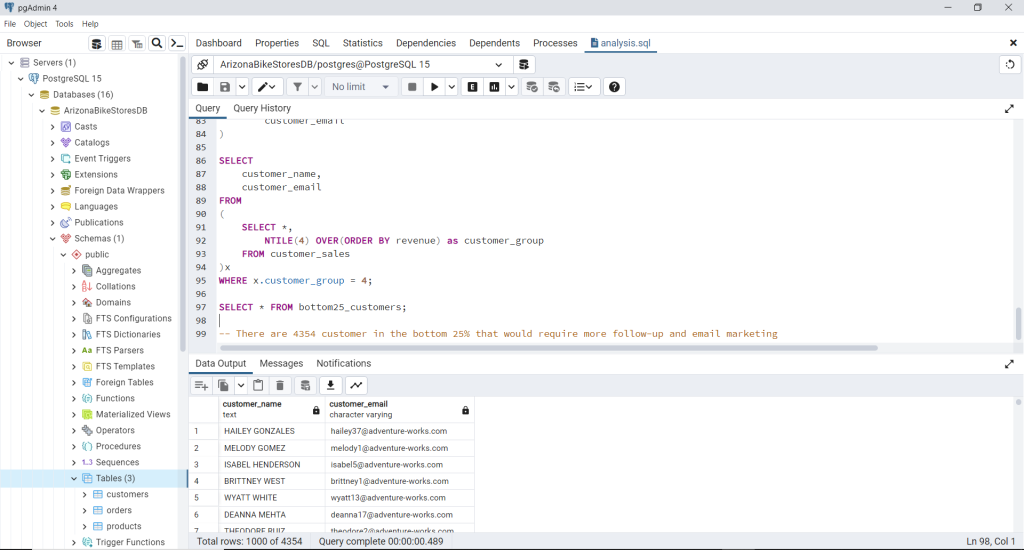Viewport: 1024px width, 550px height.
Task: Collapse the Tables (3) node
Action: click(74, 479)
